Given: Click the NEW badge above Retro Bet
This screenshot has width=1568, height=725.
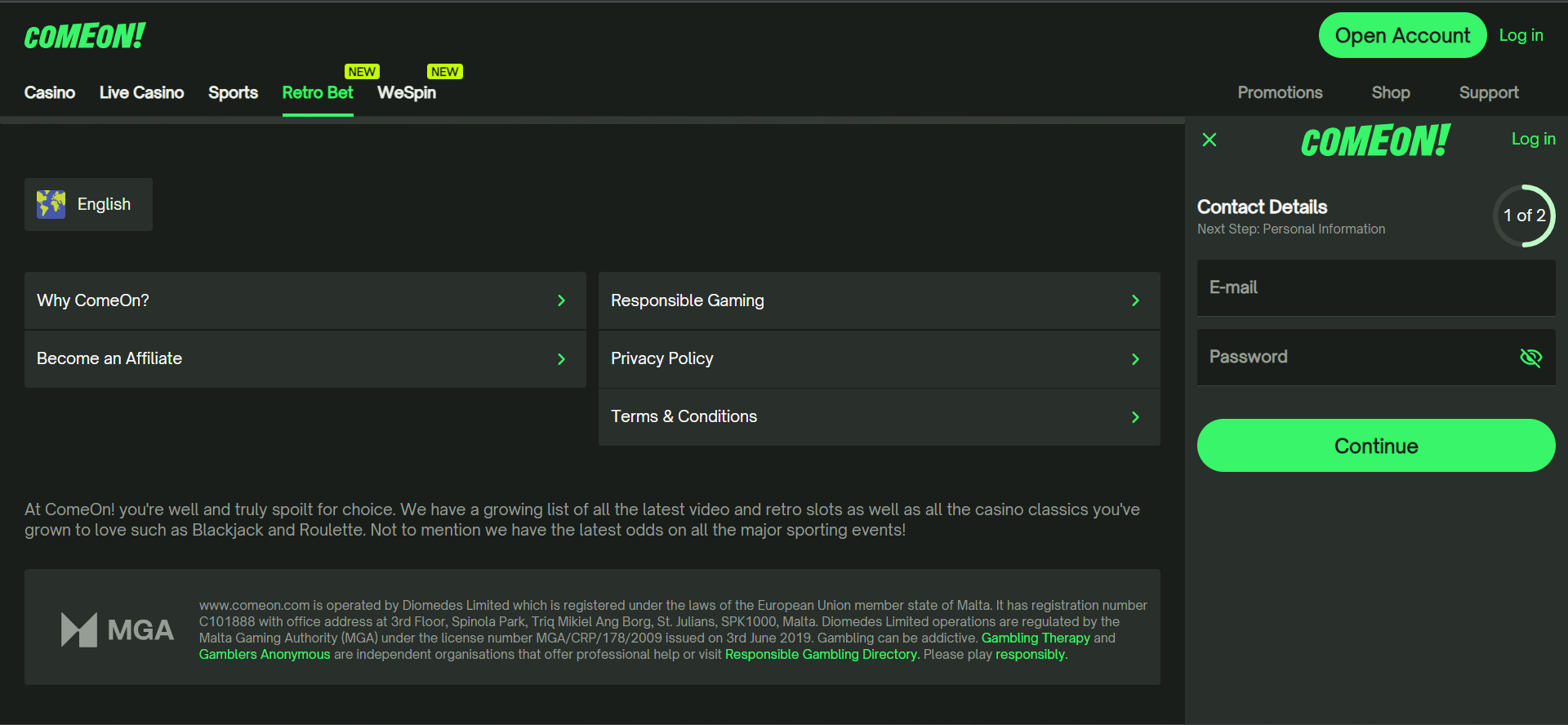Looking at the screenshot, I should tap(362, 72).
